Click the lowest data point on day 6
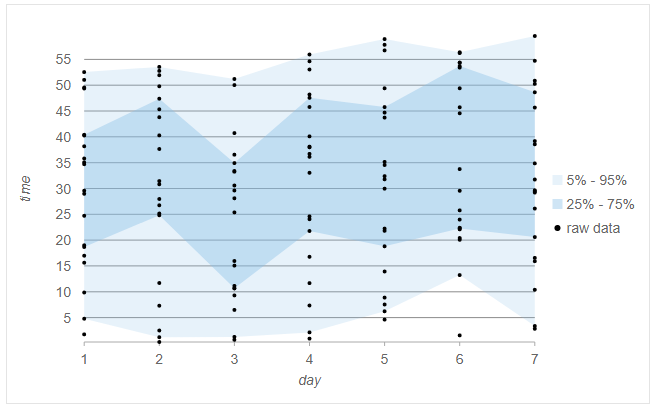 (x=459, y=335)
